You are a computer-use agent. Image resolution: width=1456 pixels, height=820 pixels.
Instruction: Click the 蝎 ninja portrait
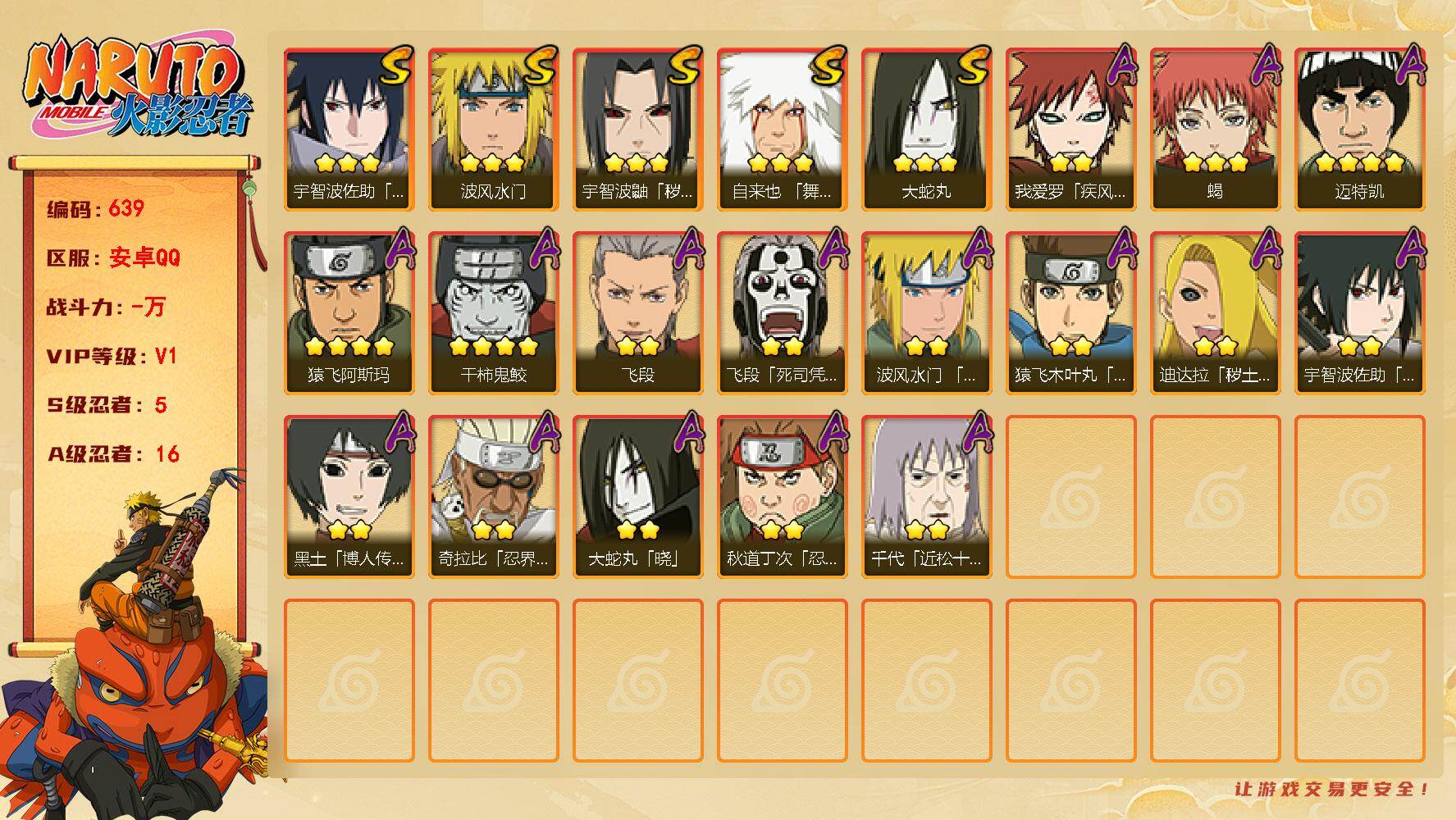(1215, 129)
